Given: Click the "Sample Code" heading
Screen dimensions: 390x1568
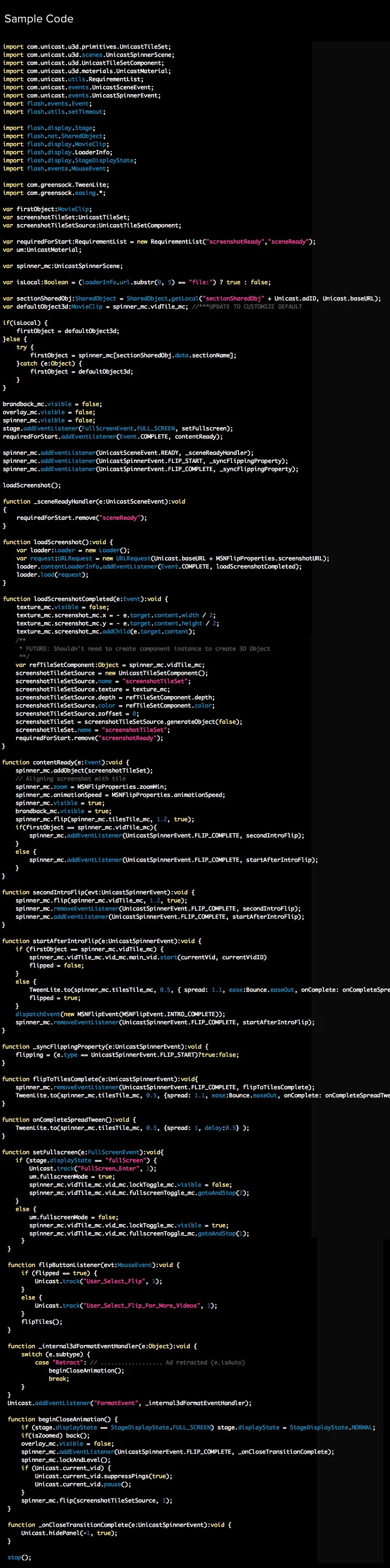Looking at the screenshot, I should coord(39,19).
